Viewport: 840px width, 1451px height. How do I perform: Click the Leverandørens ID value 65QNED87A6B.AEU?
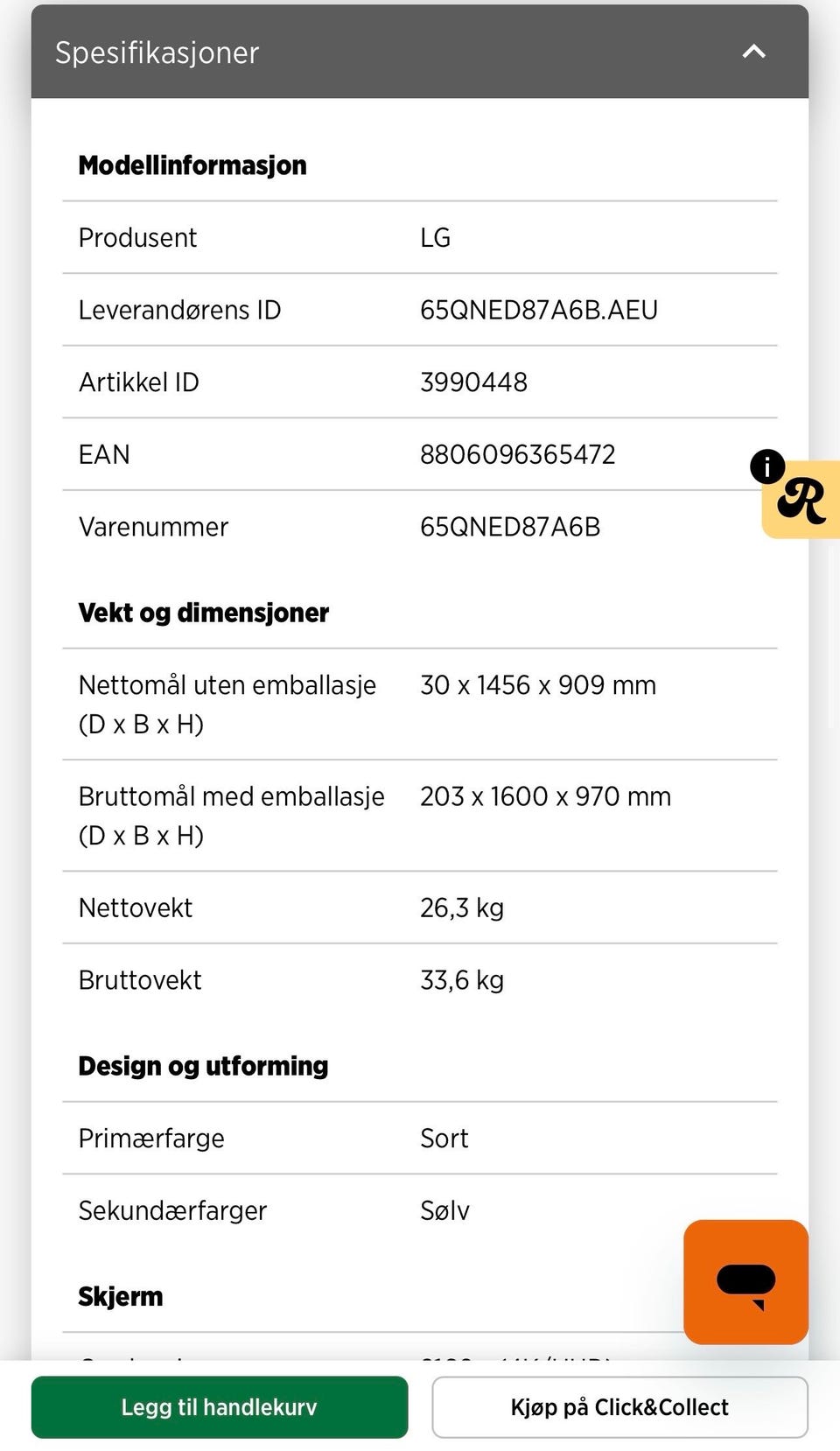538,310
